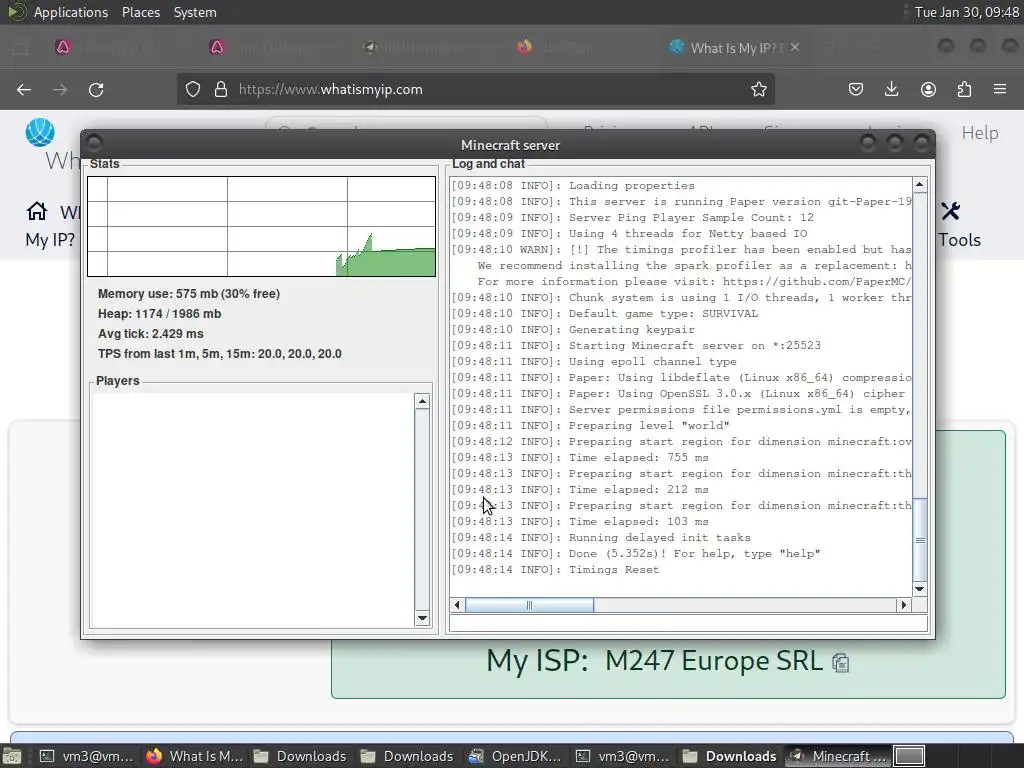
Task: Focus the whatismyip.com address bar
Action: (x=475, y=89)
